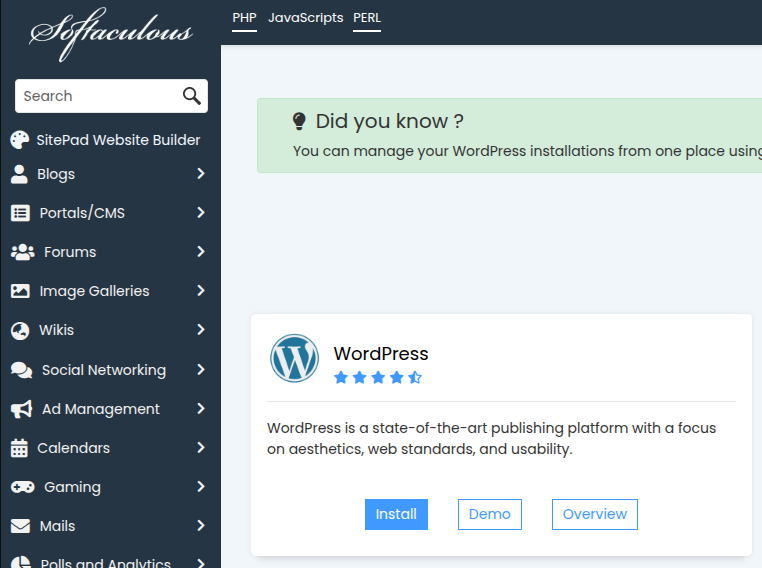Open SitePad Website Builder palette icon

20,140
